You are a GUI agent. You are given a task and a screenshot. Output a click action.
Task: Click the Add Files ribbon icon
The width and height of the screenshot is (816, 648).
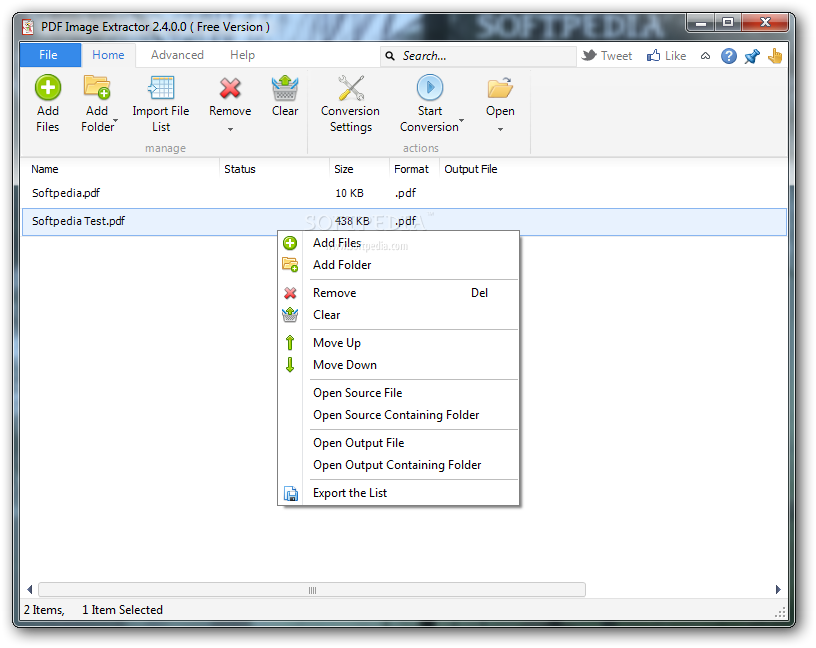tap(48, 88)
